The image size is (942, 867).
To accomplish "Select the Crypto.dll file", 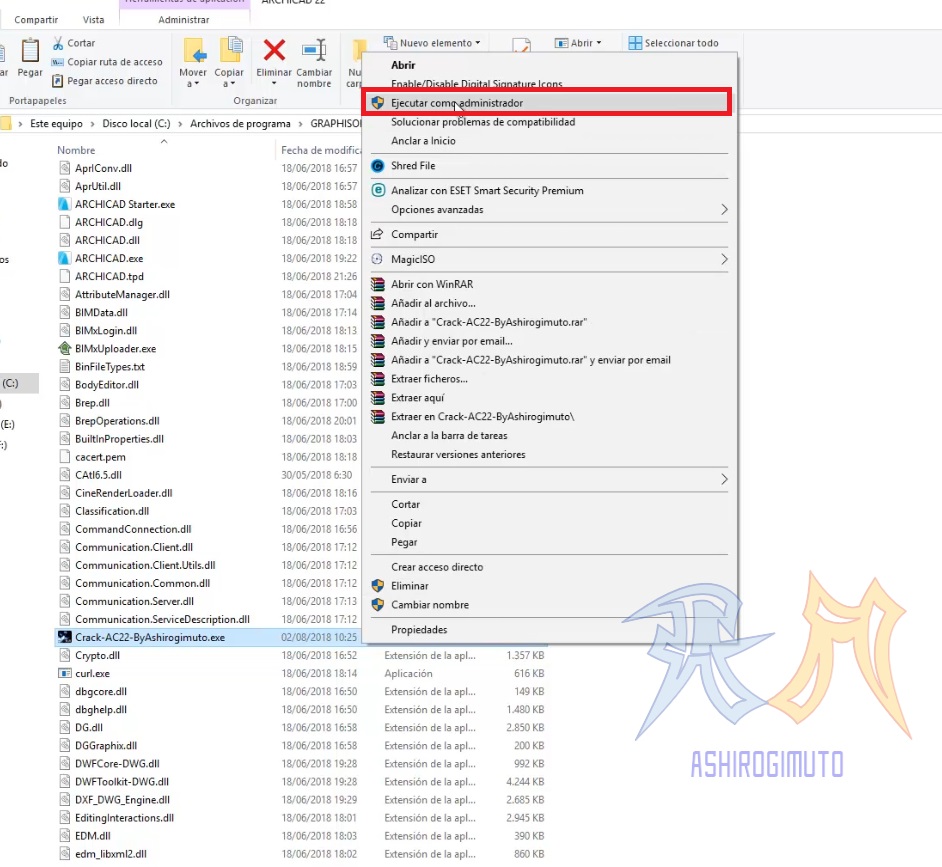I will (97, 656).
